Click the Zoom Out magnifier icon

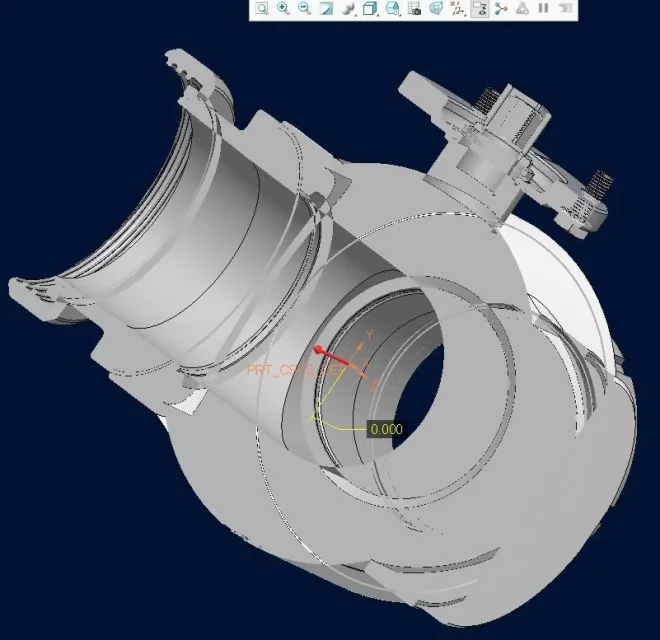tap(304, 9)
